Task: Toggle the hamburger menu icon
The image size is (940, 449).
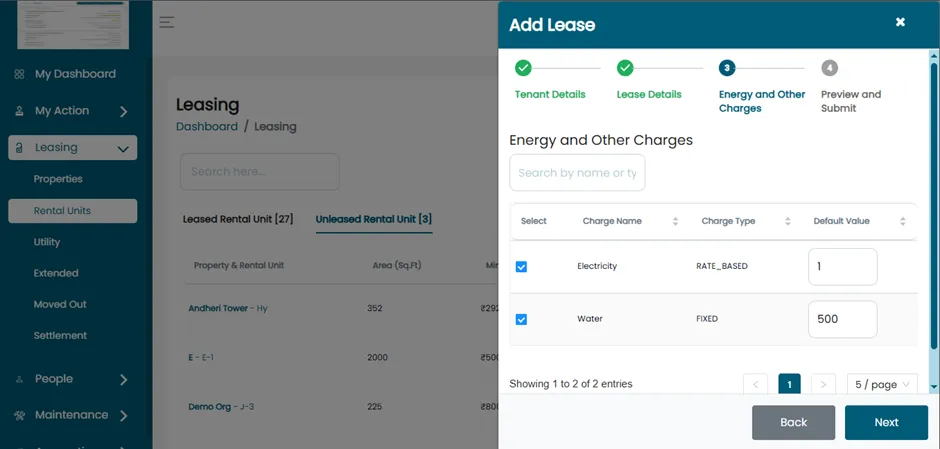Action: click(x=167, y=23)
